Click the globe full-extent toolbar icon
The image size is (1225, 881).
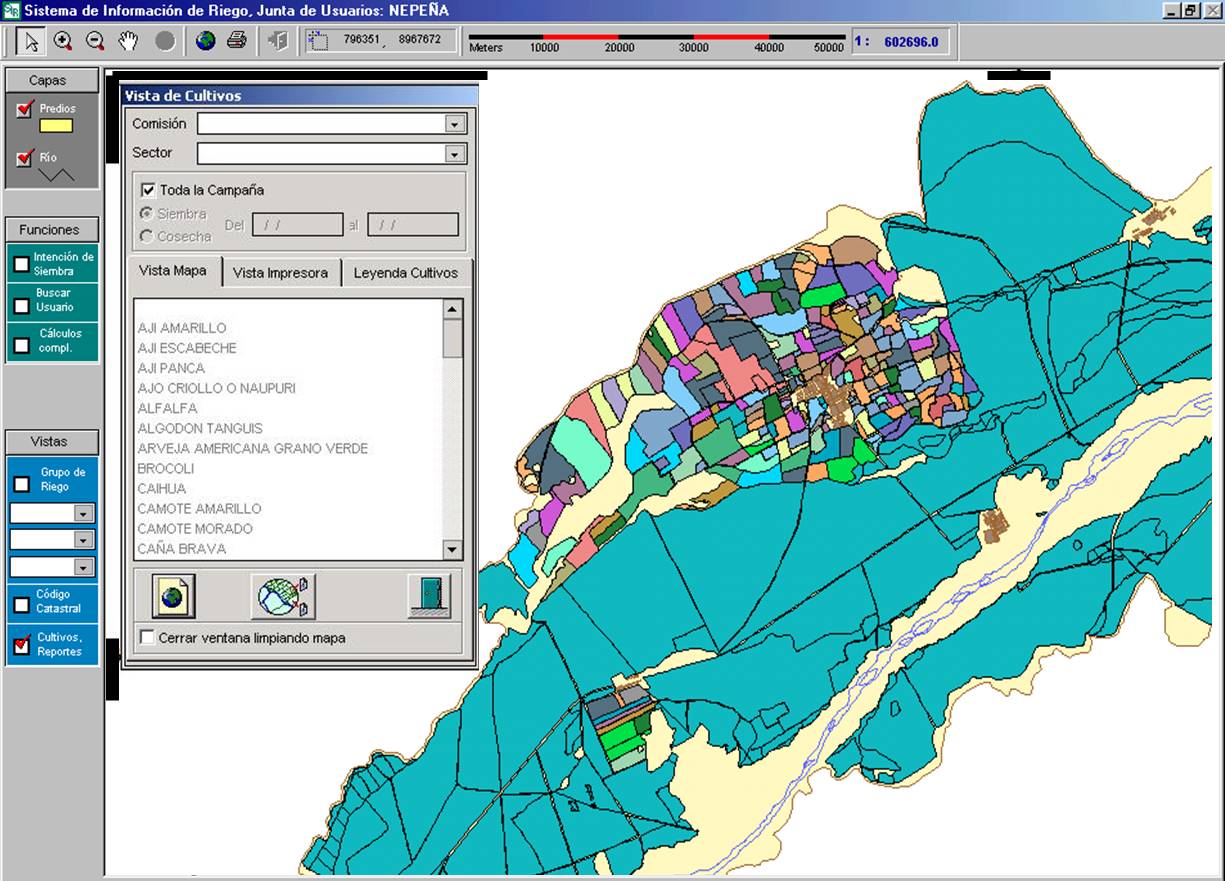[x=206, y=41]
